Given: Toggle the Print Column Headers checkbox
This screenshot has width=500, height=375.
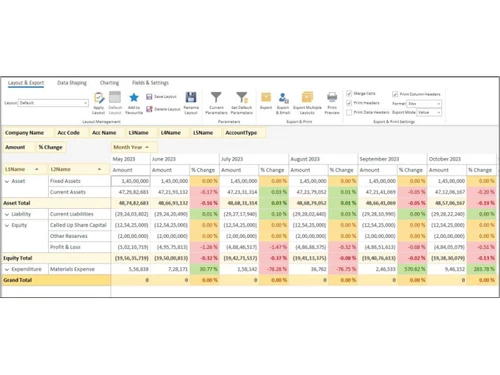Looking at the screenshot, I should (x=395, y=94).
